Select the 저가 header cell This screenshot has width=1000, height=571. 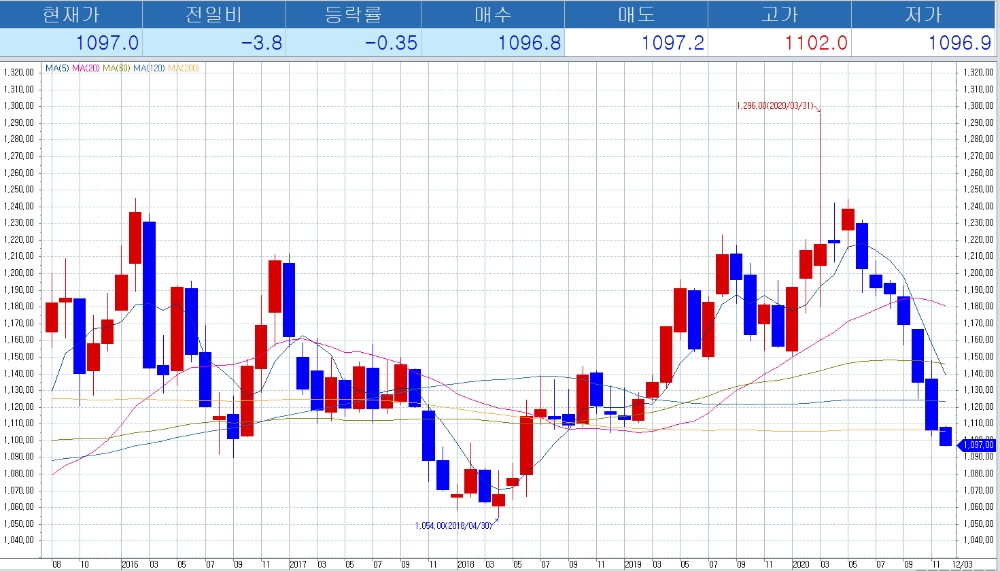(x=922, y=15)
